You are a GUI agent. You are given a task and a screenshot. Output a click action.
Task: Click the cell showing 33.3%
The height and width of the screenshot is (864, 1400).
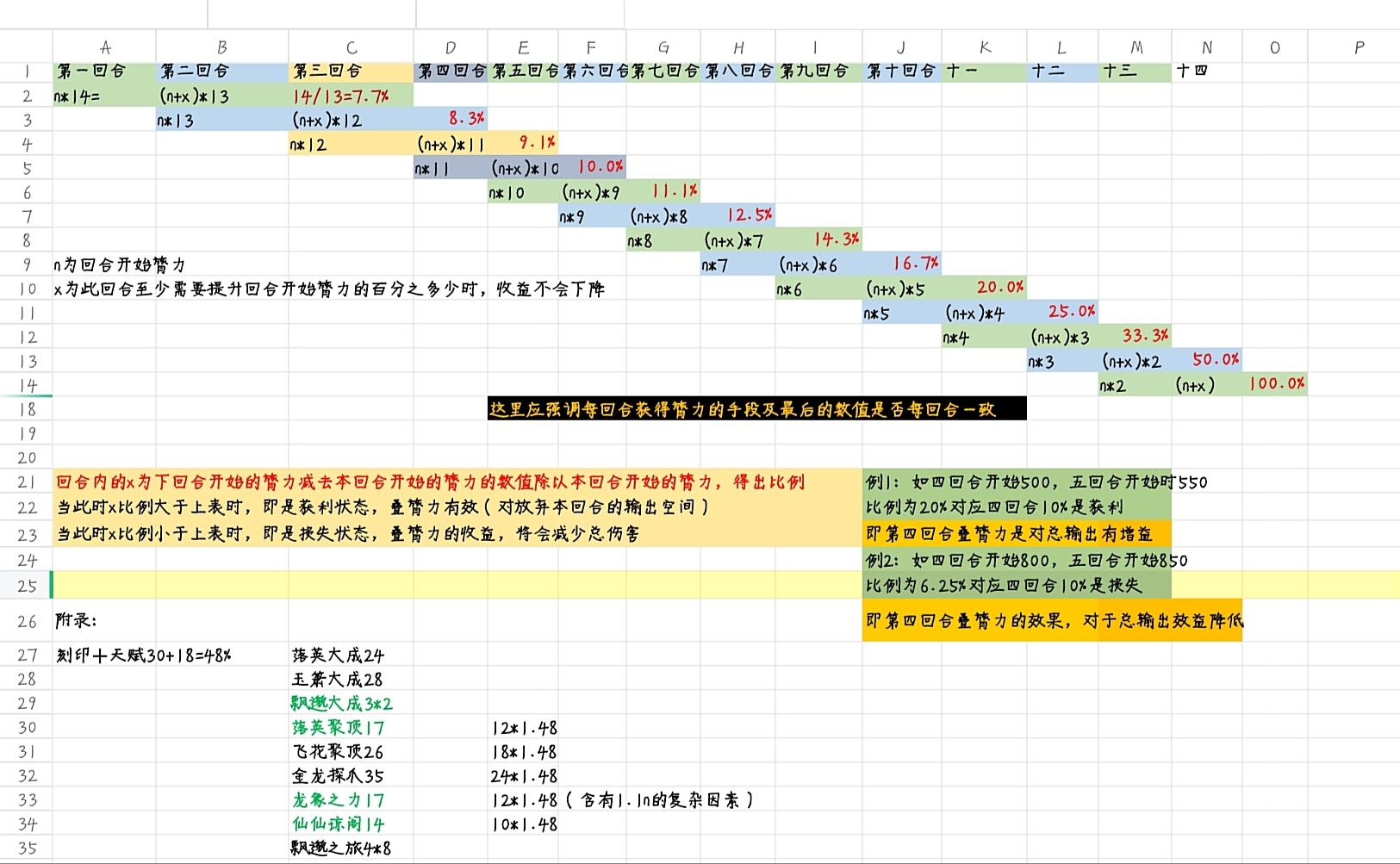point(1145,336)
